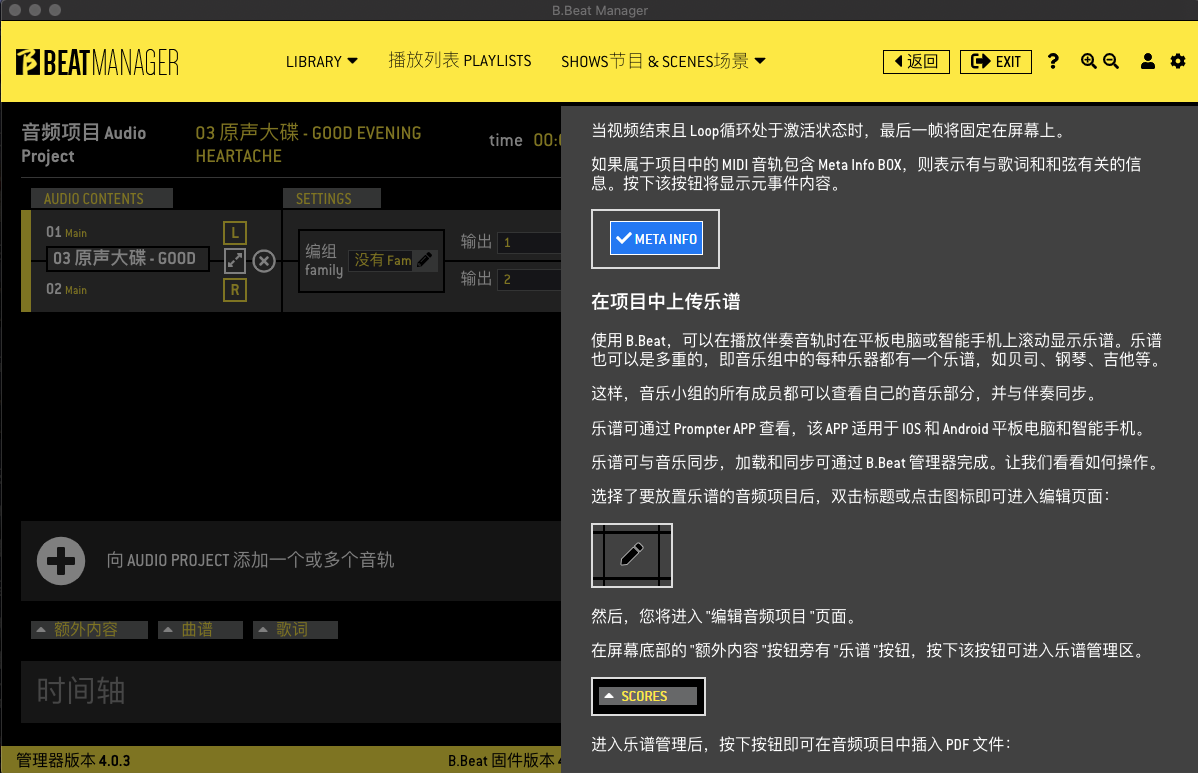The image size is (1198, 773).
Task: Toggle the META INFO checkbox in help
Action: [656, 238]
